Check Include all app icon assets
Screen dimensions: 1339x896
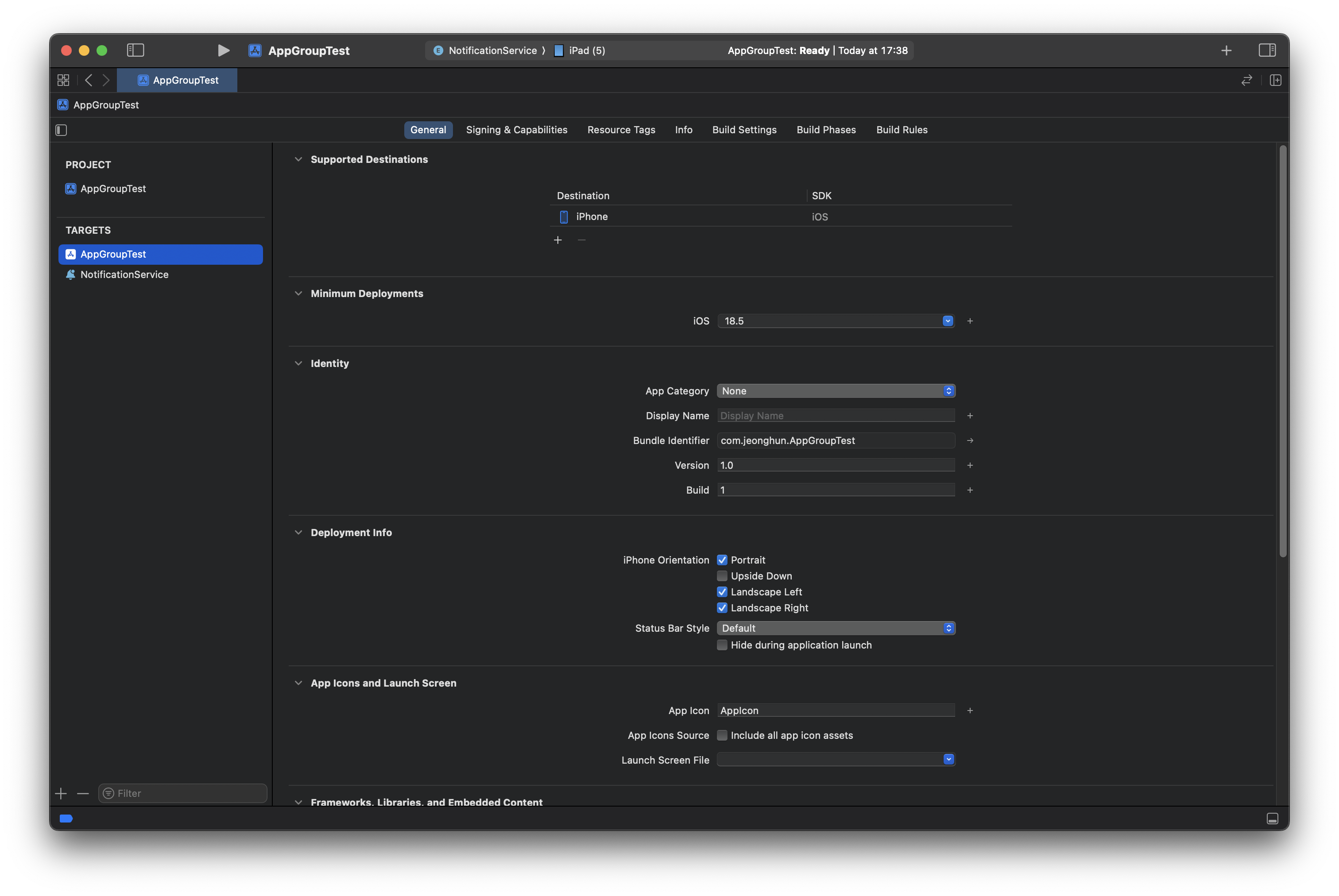pyautogui.click(x=722, y=735)
